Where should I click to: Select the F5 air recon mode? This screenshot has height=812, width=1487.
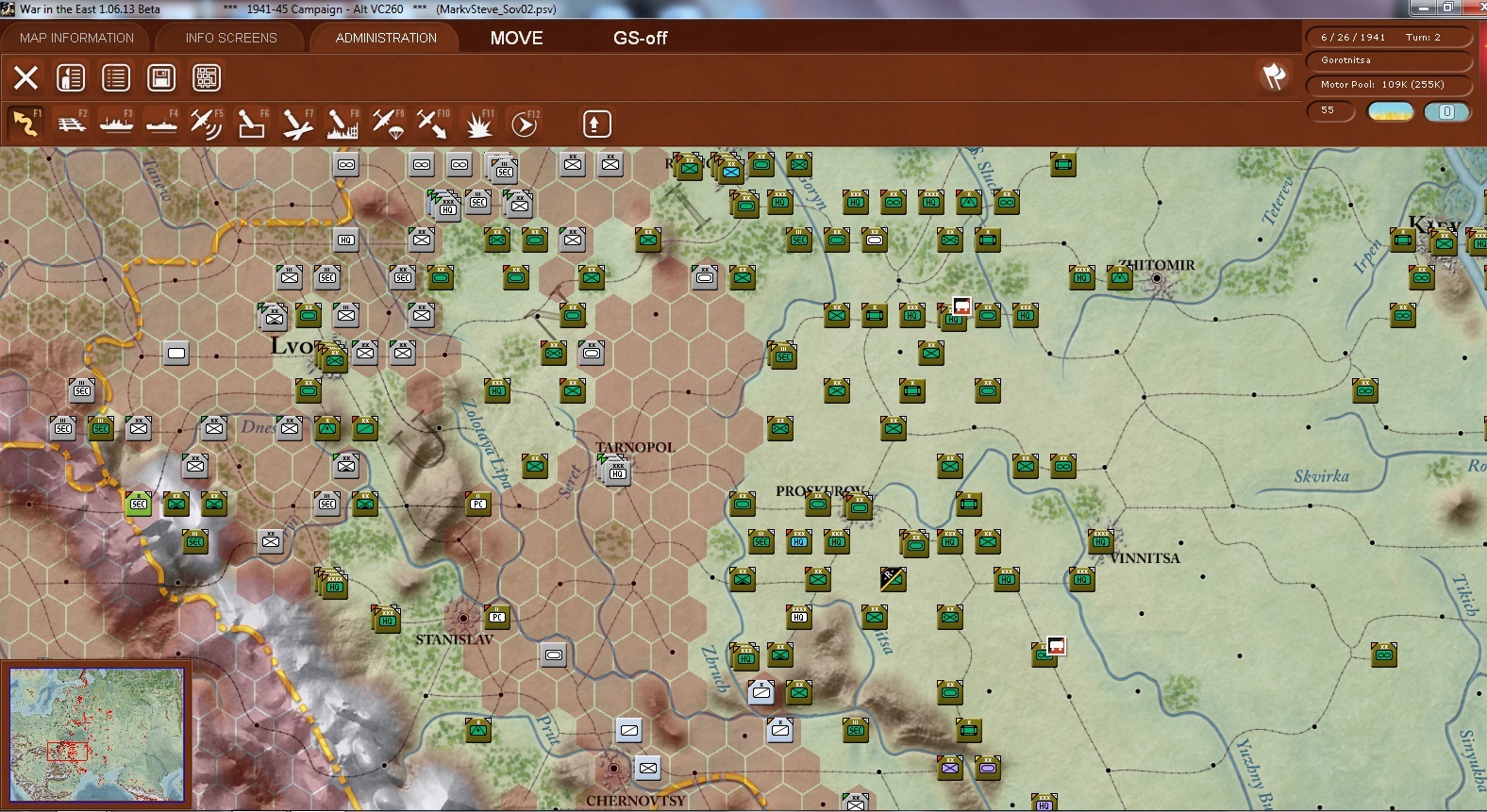pyautogui.click(x=207, y=124)
